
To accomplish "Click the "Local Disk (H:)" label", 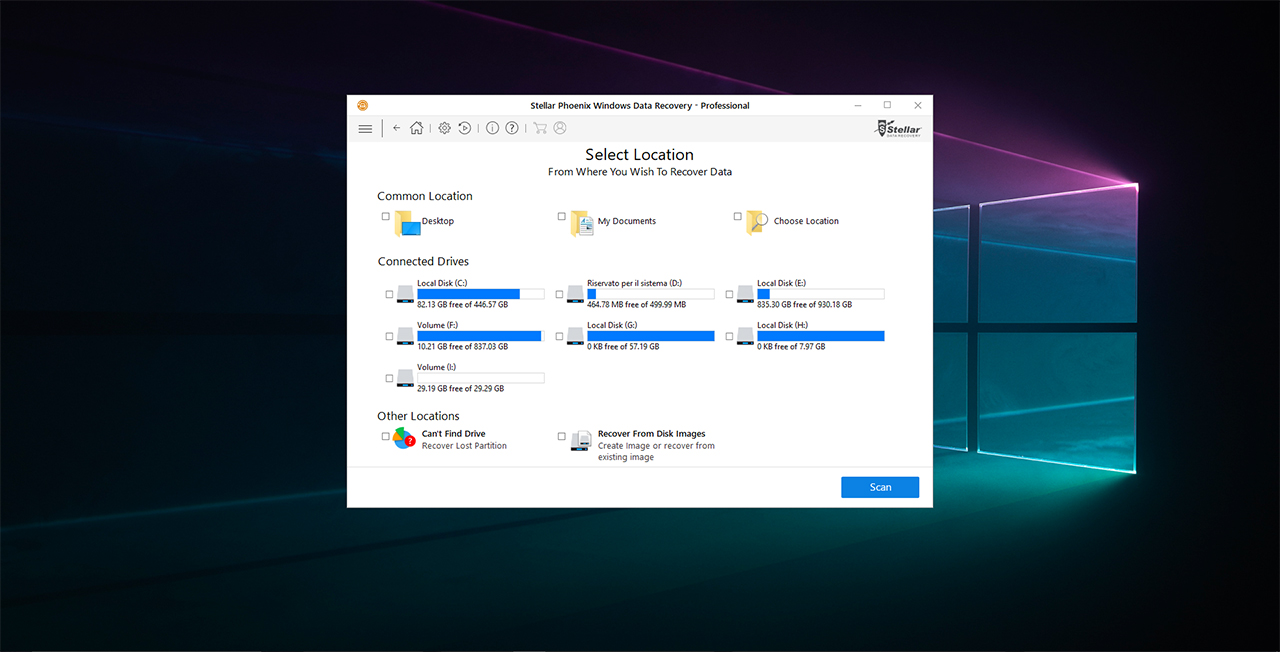I will 782,325.
